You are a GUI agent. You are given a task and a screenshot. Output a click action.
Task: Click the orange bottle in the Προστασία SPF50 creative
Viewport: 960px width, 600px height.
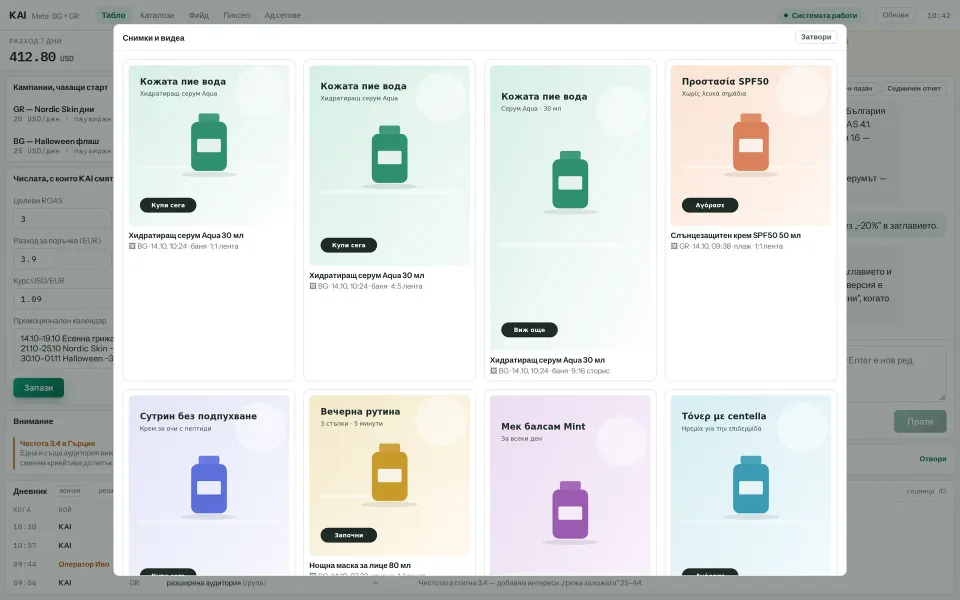pos(751,142)
